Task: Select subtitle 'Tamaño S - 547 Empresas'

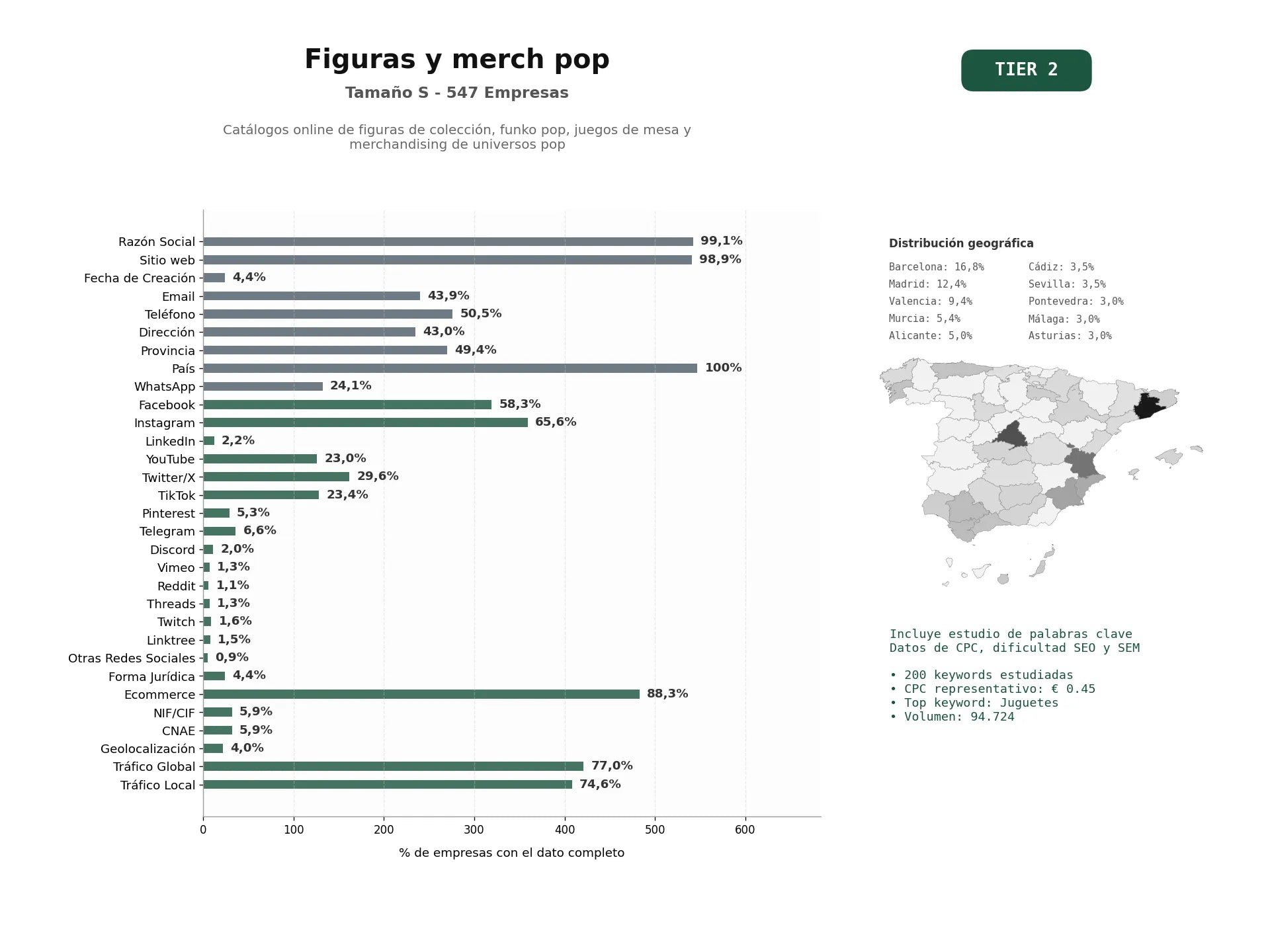Action: coord(456,93)
